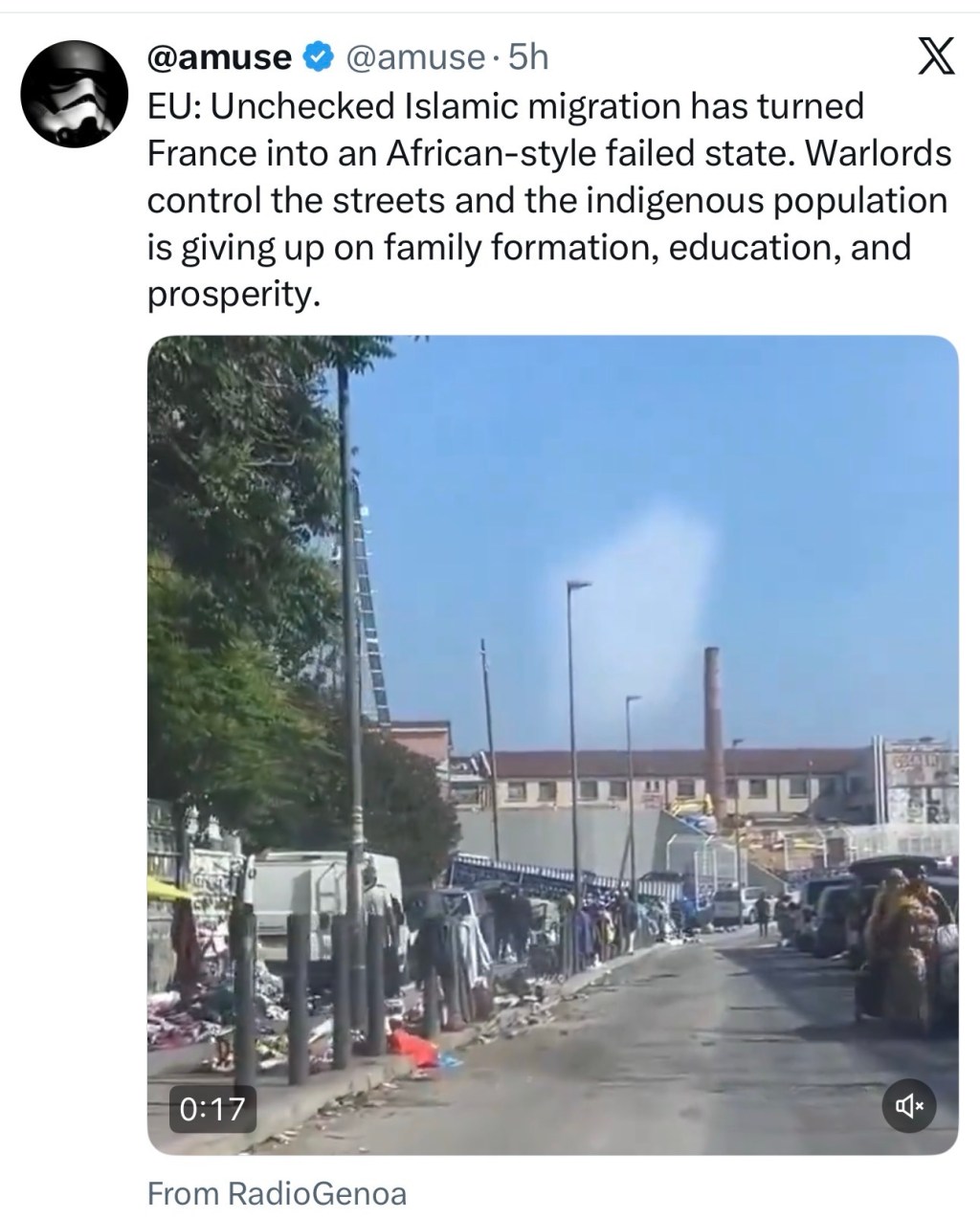Image resolution: width=980 pixels, height=1219 pixels.
Task: Open the bold @amuse display name
Action: (220, 58)
